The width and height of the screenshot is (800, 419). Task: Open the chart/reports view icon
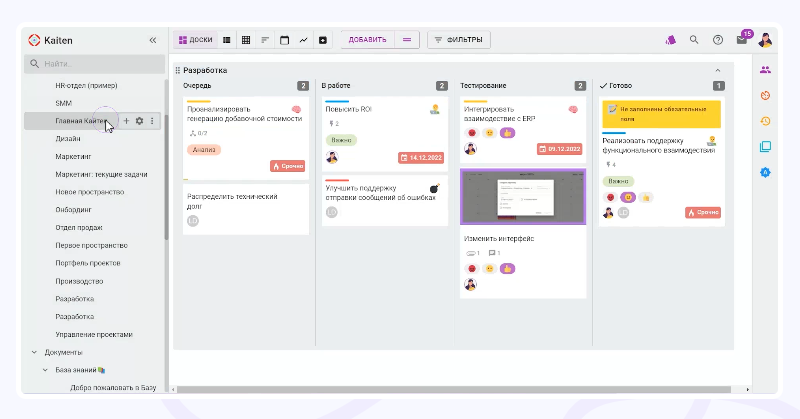303,40
